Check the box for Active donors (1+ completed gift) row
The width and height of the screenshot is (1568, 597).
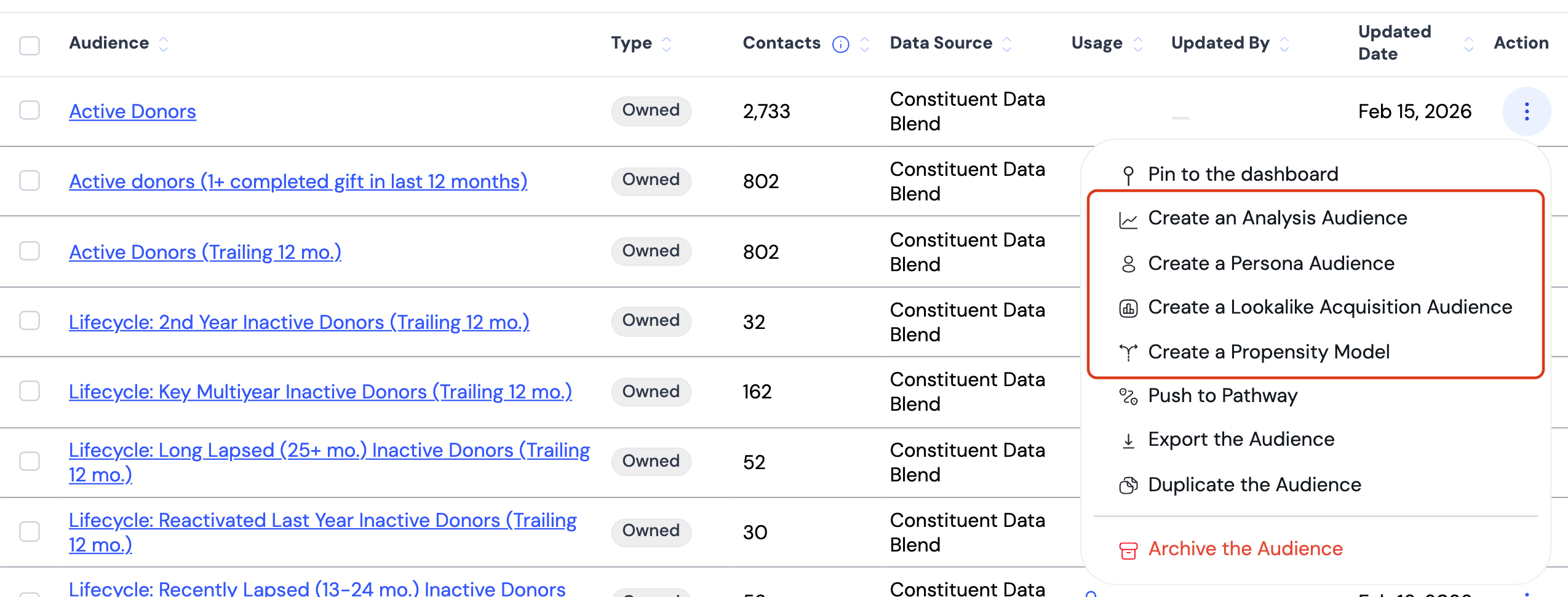[30, 180]
